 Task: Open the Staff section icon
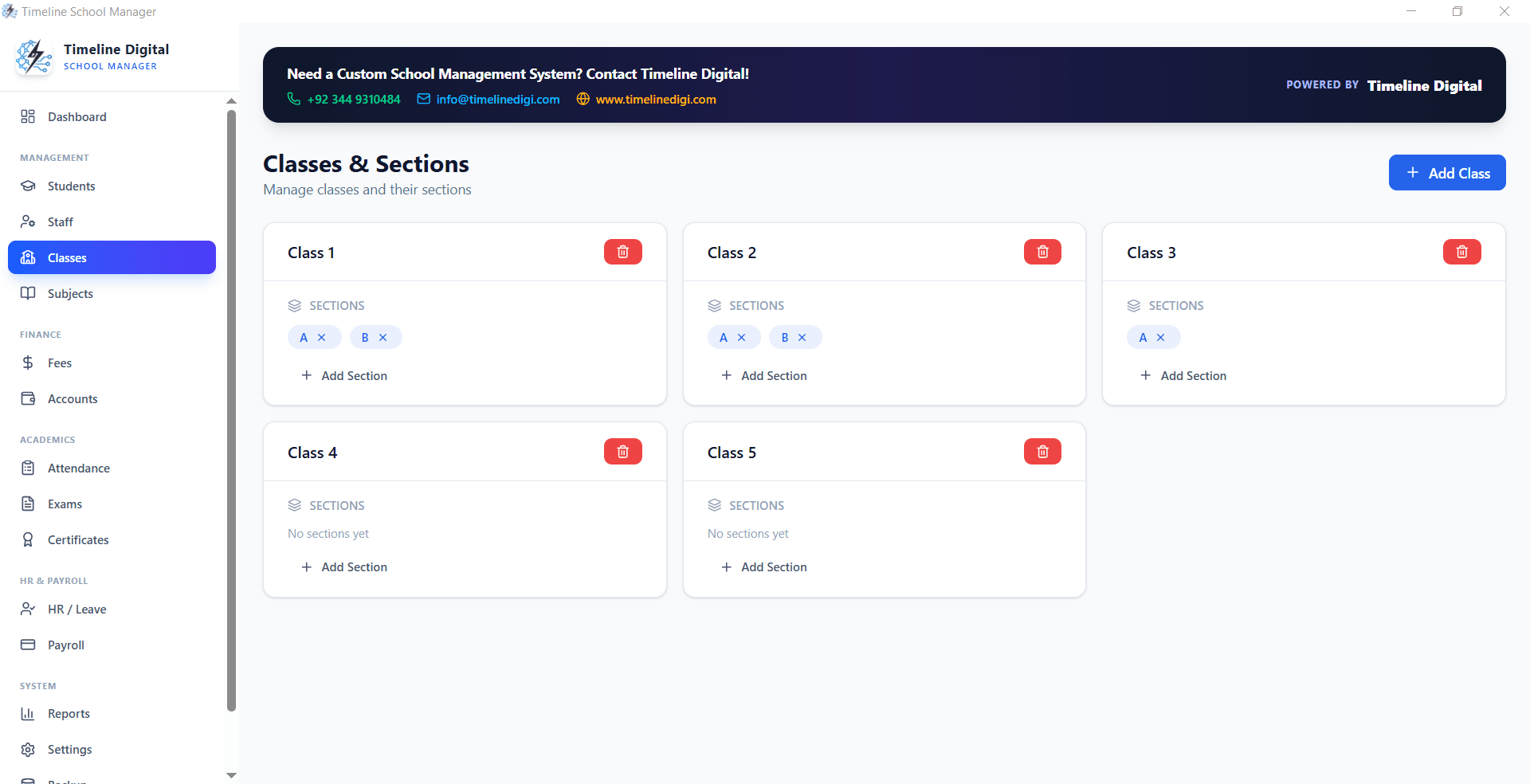28,221
